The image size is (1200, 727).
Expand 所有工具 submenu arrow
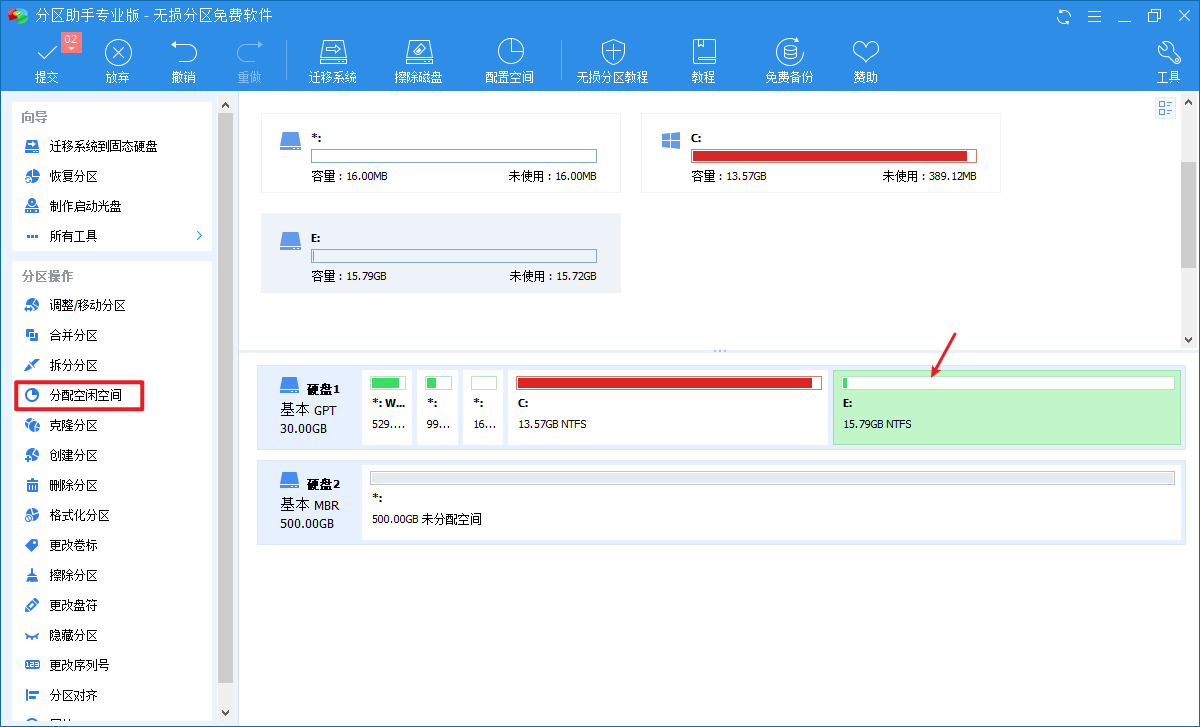point(199,236)
